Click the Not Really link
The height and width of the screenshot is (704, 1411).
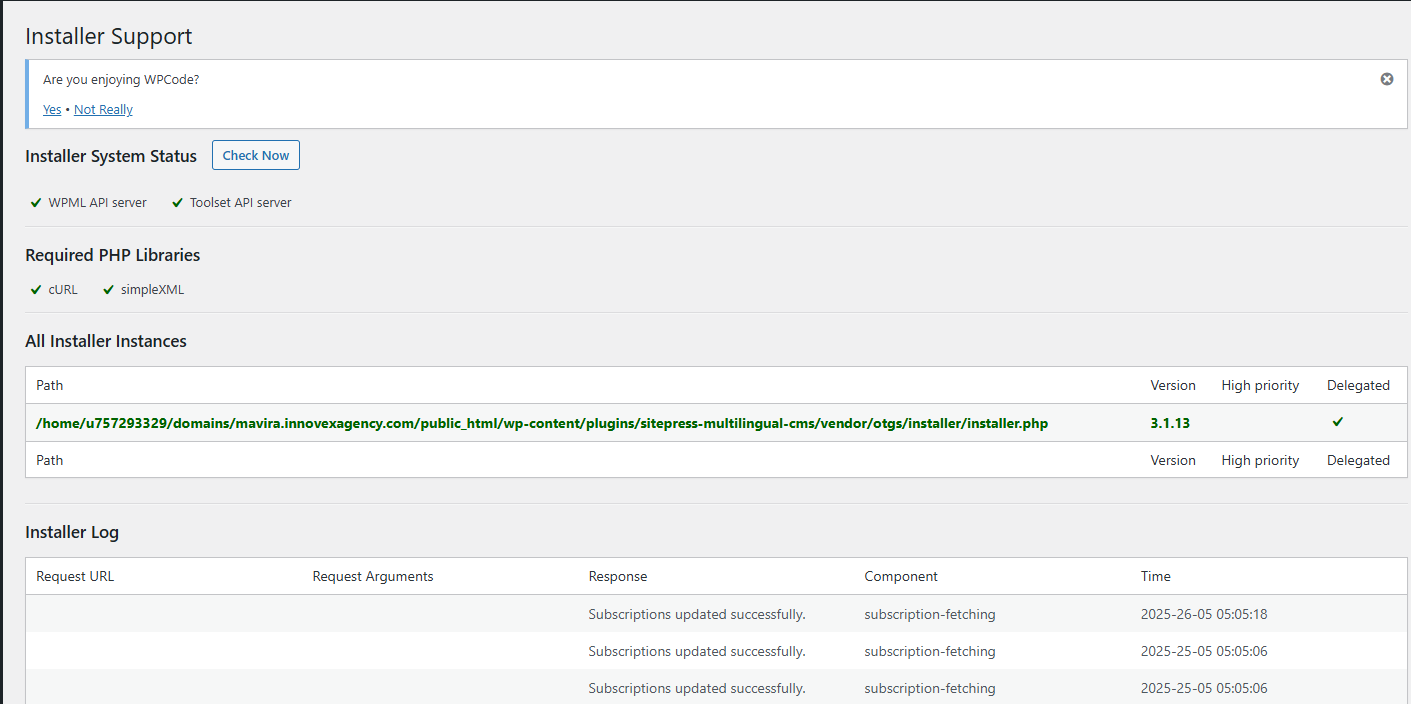[x=103, y=110]
